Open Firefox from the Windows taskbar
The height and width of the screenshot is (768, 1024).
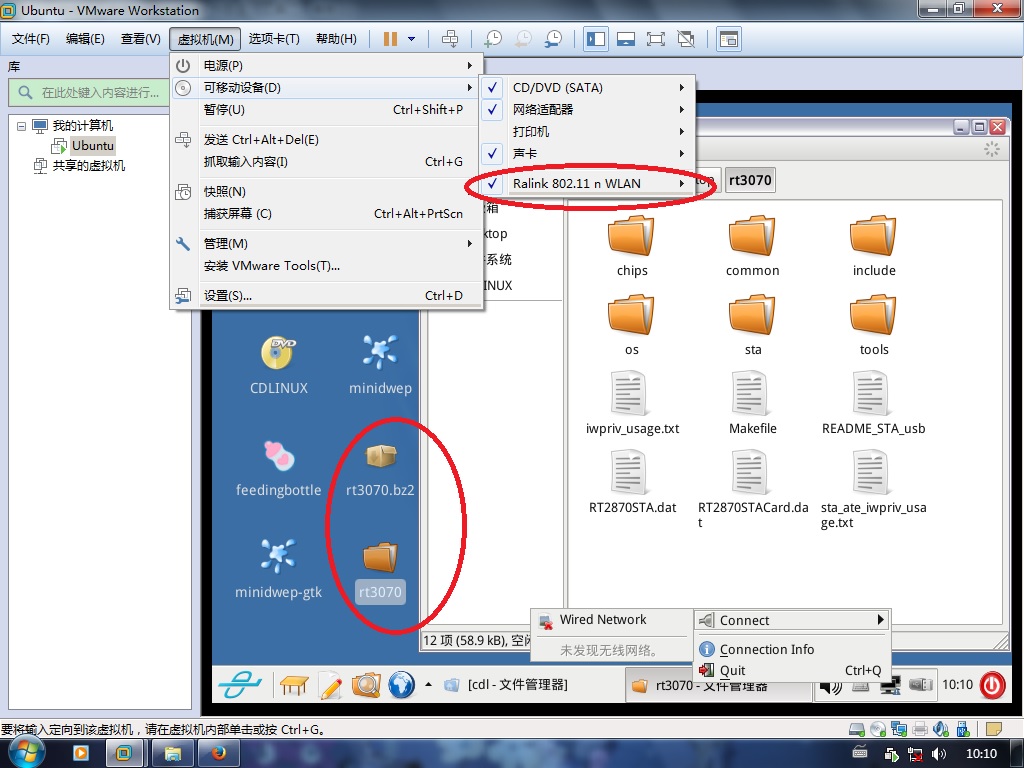coord(219,754)
